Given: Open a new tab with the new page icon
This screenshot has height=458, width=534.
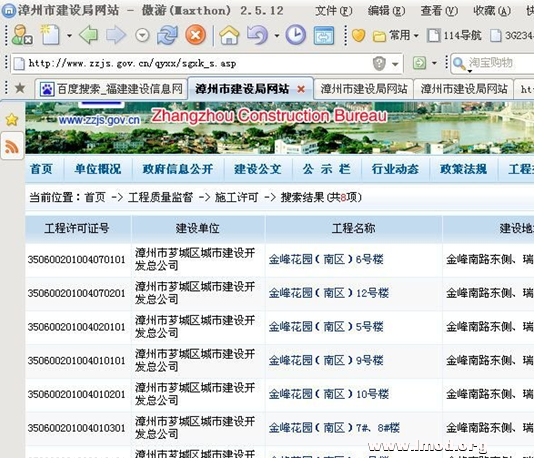Looking at the screenshot, I should pyautogui.click(x=50, y=35).
